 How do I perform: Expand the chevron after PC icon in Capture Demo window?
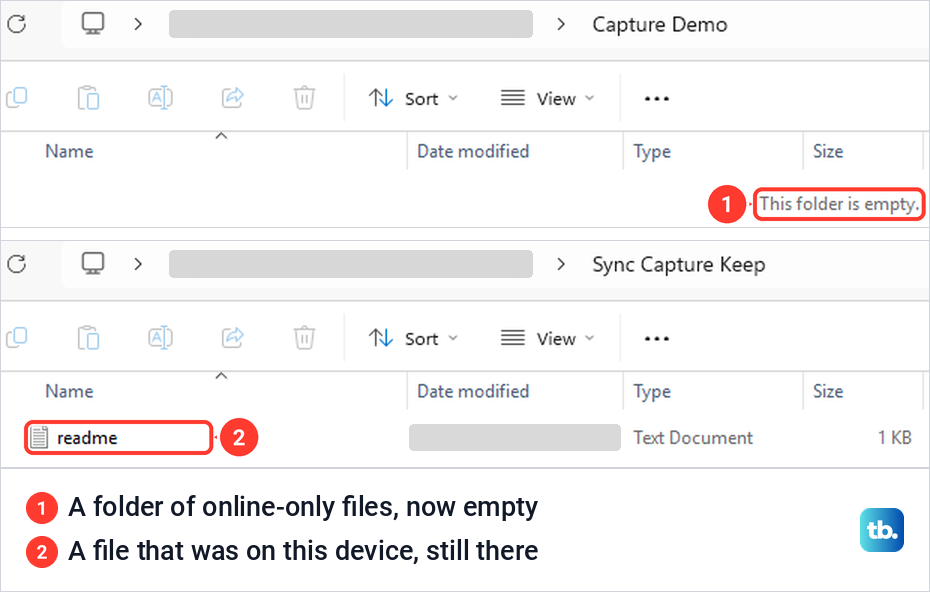[x=138, y=24]
